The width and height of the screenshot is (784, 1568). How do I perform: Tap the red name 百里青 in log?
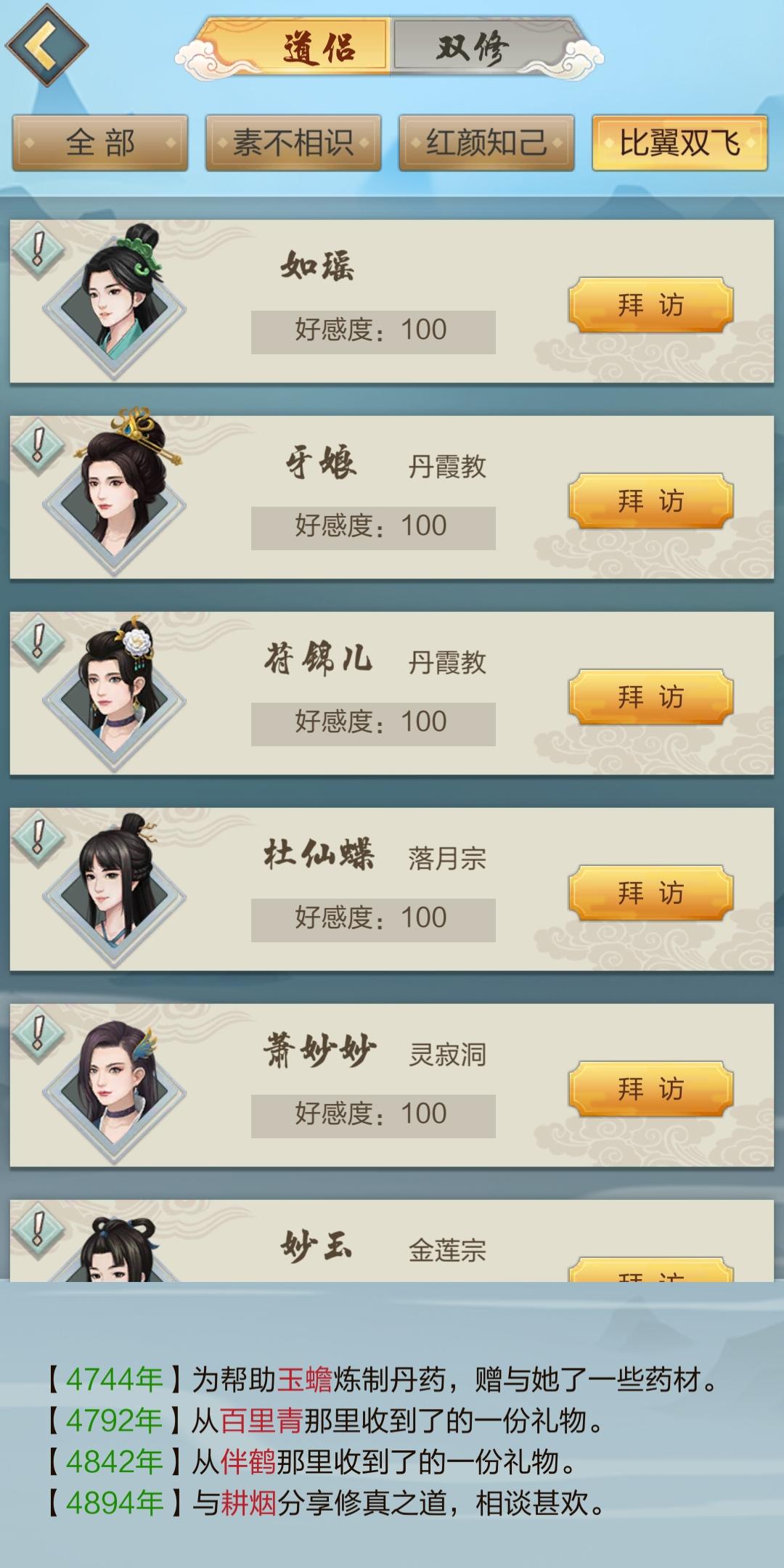point(261,1421)
